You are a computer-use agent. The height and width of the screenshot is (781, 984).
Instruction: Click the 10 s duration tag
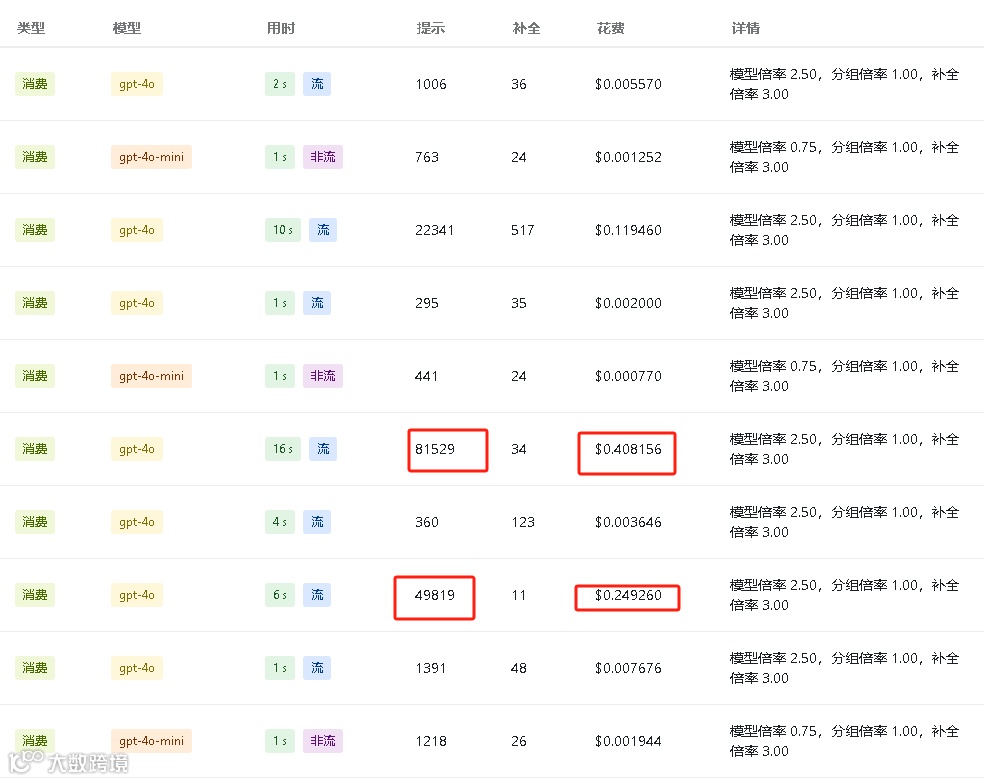pyautogui.click(x=282, y=230)
